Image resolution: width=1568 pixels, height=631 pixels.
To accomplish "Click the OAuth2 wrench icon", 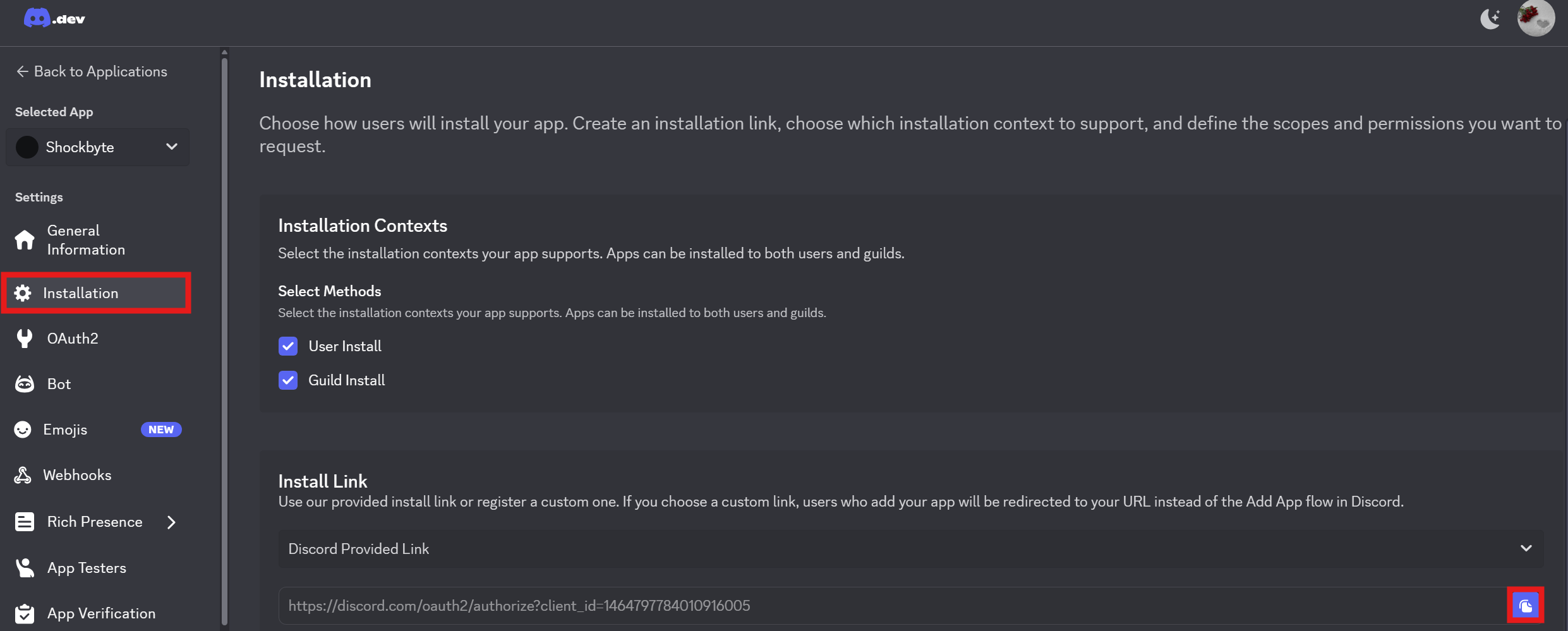I will pos(25,339).
